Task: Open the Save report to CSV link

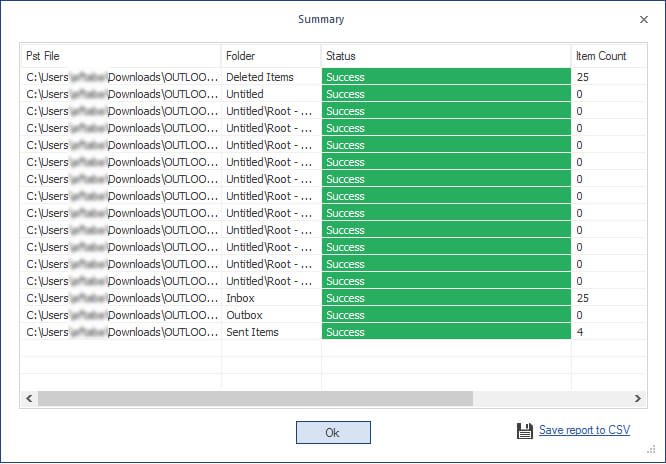Action: pyautogui.click(x=584, y=430)
